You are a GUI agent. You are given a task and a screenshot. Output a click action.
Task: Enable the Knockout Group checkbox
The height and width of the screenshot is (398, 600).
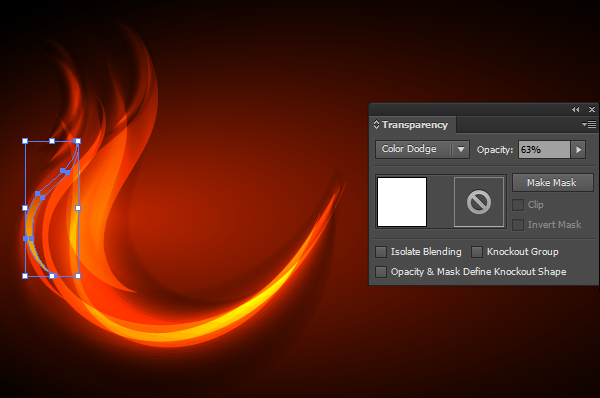477,252
